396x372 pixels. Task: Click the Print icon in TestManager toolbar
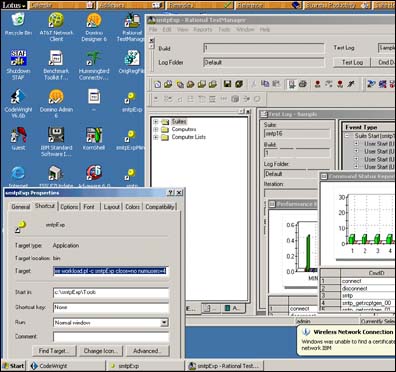303,84
